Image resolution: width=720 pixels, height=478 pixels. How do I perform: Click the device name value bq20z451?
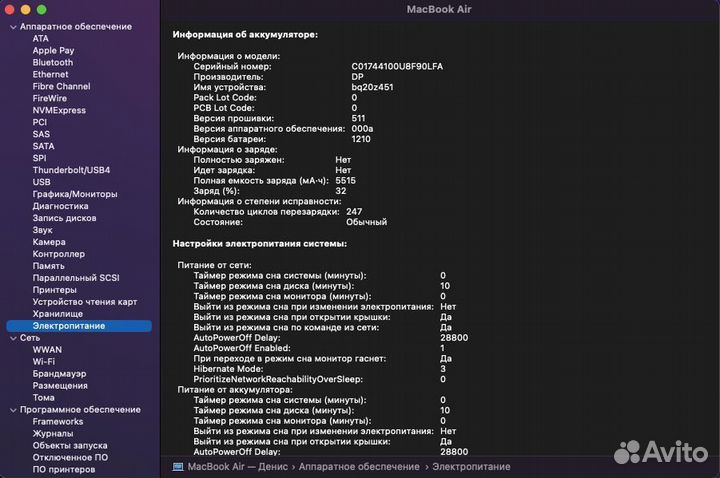[x=372, y=87]
